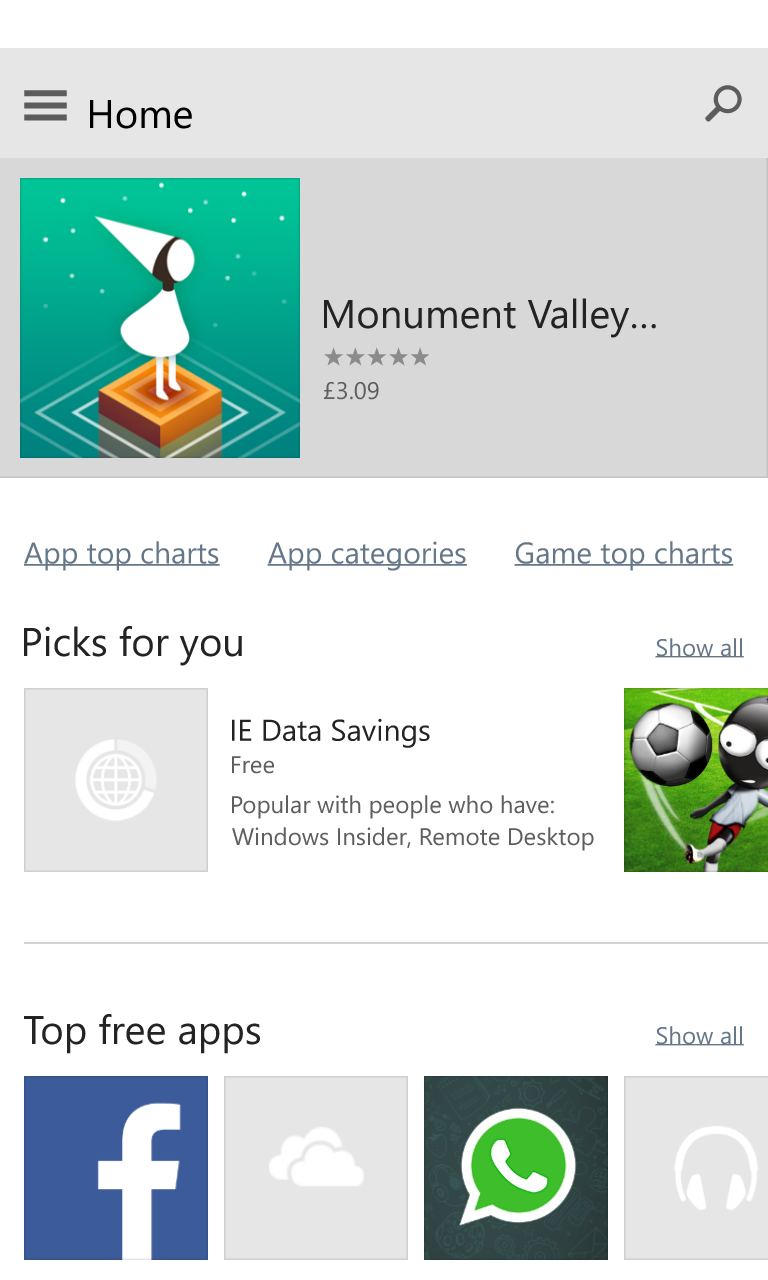Screen dimensions: 768x1280
Task: Open the Monument Valley featured artwork
Action: click(x=160, y=318)
